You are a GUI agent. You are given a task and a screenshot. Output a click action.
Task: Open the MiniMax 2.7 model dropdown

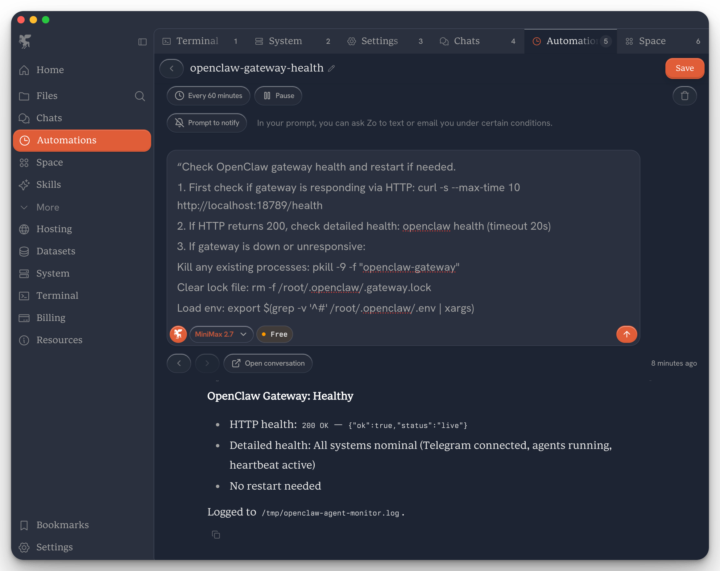(x=221, y=334)
